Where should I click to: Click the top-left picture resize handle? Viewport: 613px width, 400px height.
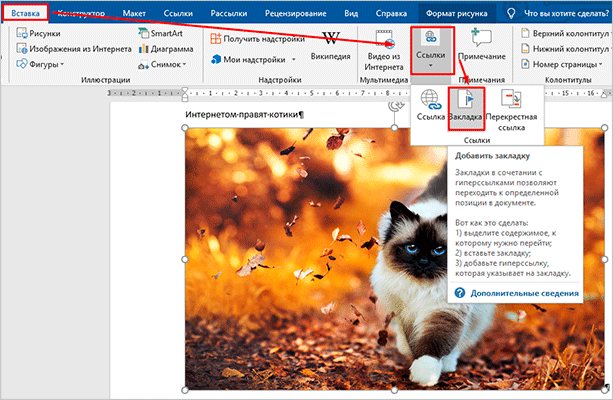(185, 128)
